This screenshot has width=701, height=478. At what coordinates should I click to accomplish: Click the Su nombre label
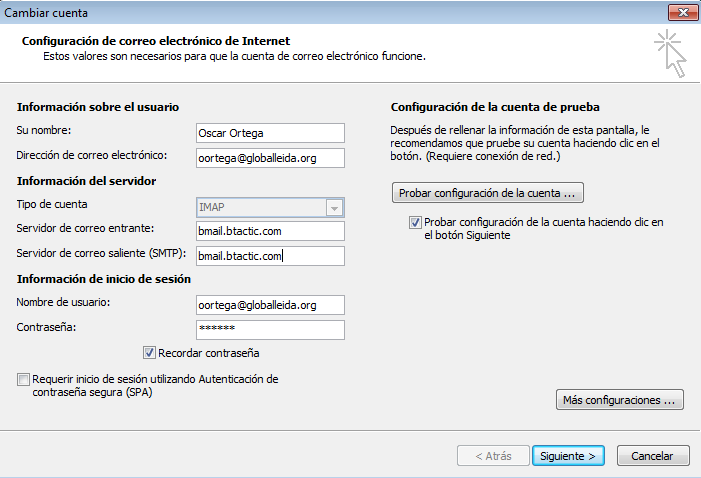coord(44,131)
